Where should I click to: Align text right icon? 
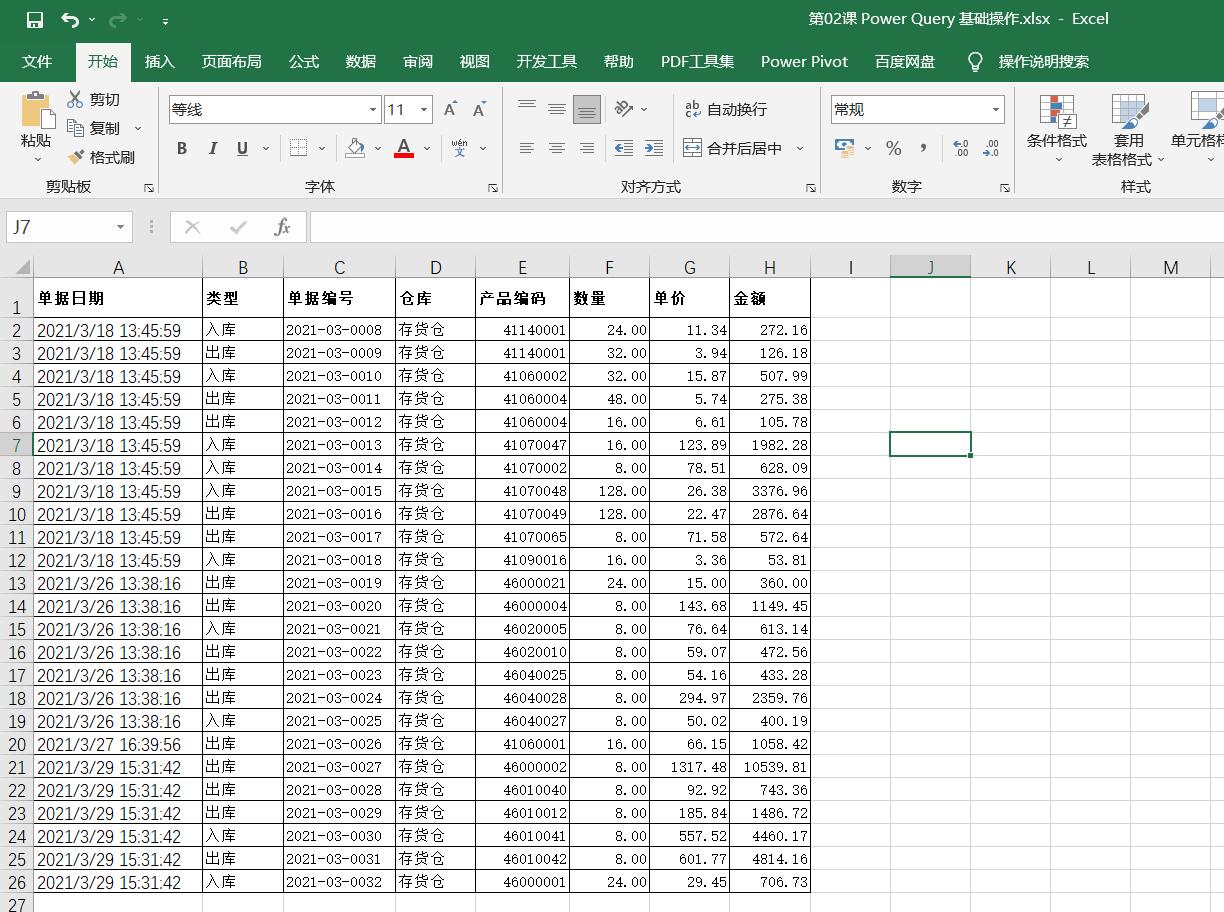[587, 148]
